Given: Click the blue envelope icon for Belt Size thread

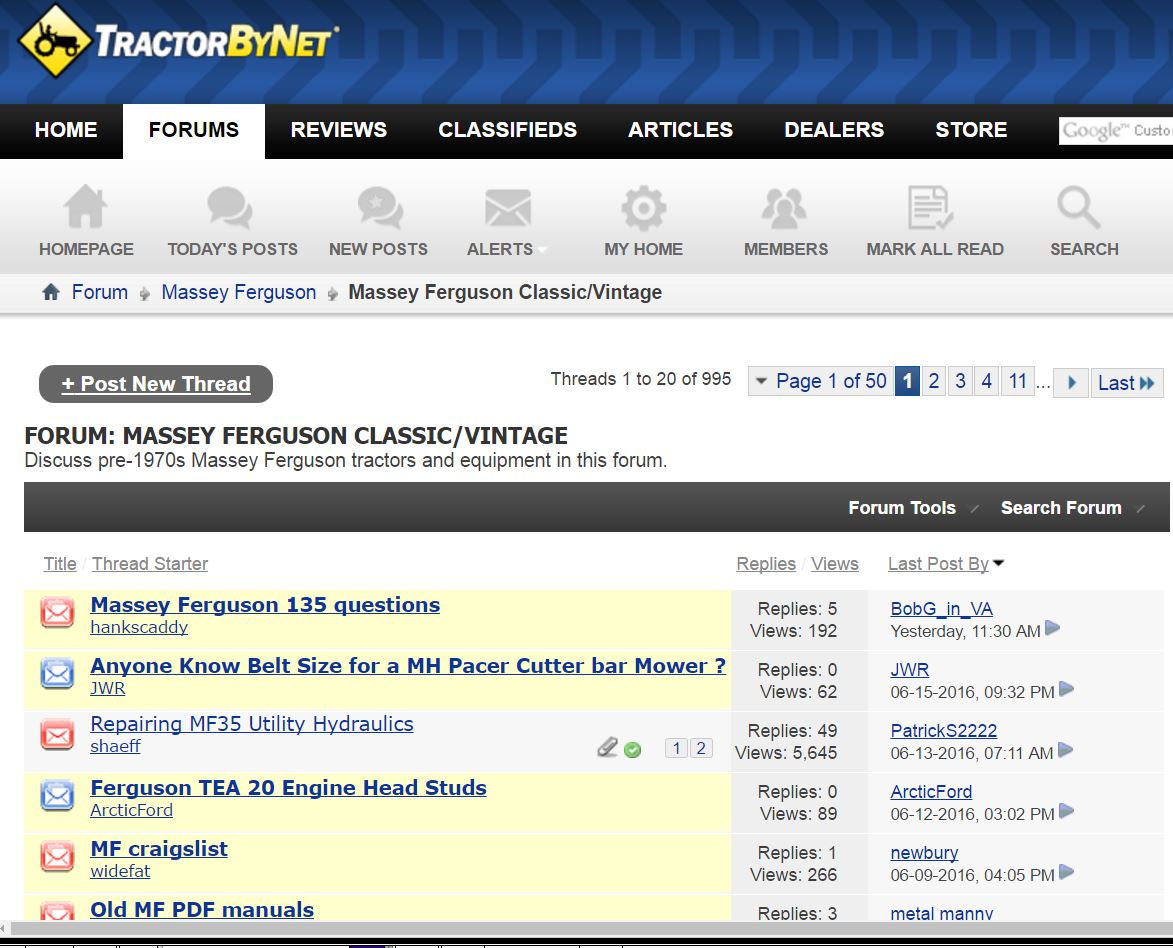Looking at the screenshot, I should 57,673.
